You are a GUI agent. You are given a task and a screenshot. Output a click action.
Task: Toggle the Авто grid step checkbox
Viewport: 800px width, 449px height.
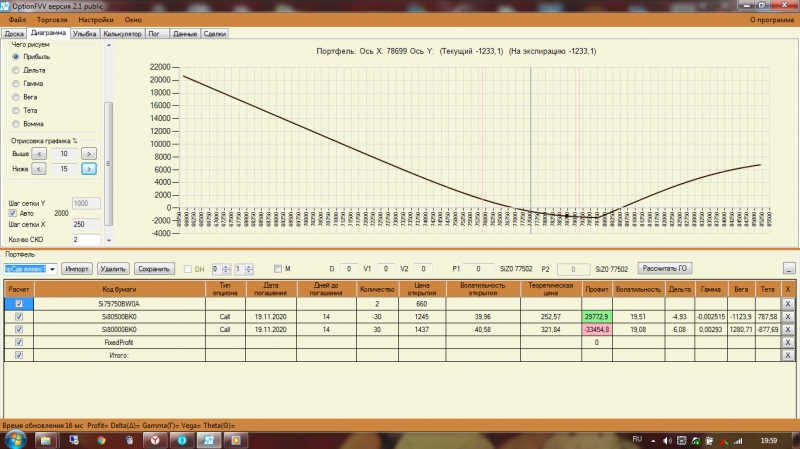pyautogui.click(x=13, y=213)
